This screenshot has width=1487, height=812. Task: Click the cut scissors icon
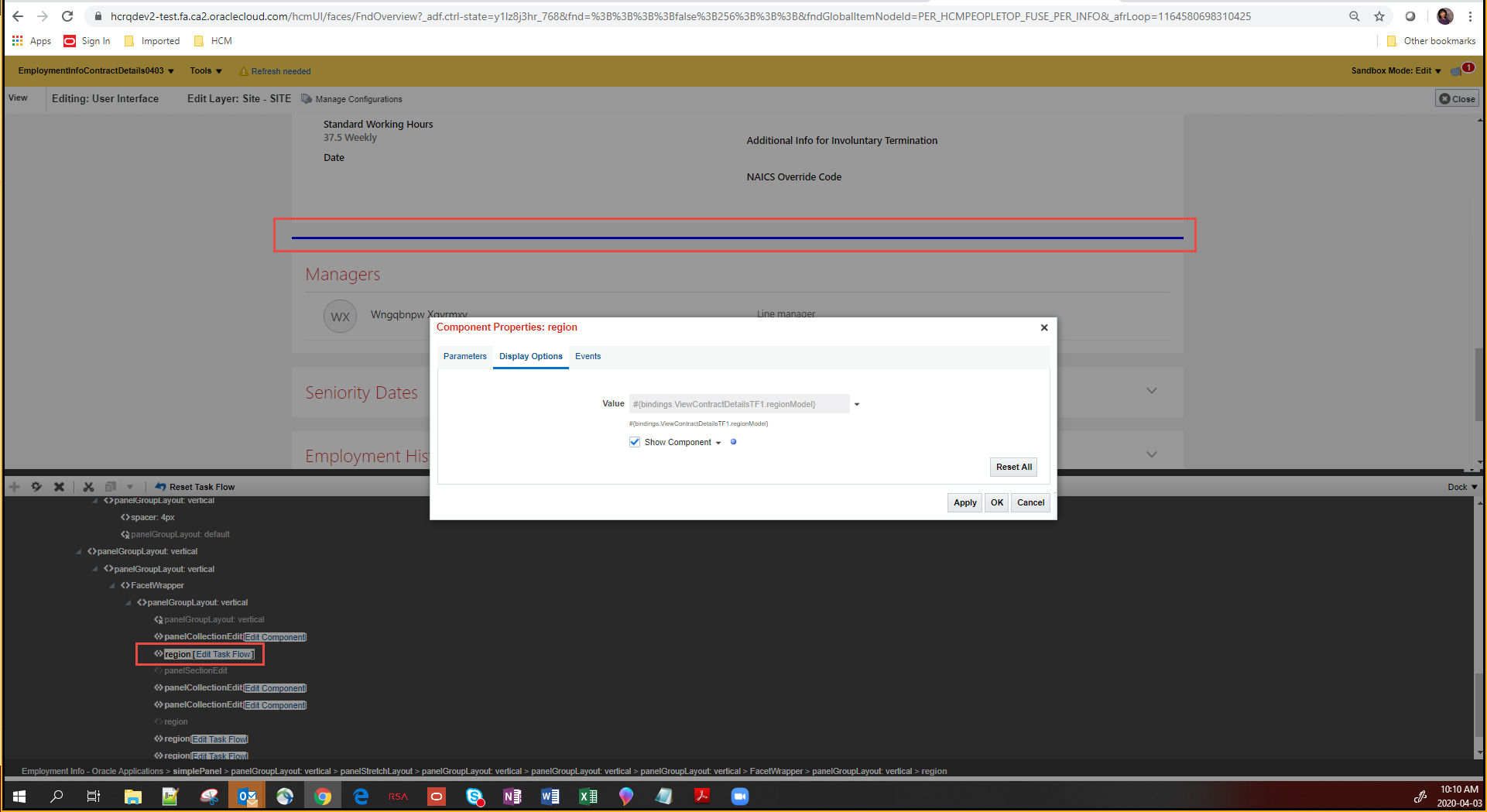pyautogui.click(x=88, y=487)
